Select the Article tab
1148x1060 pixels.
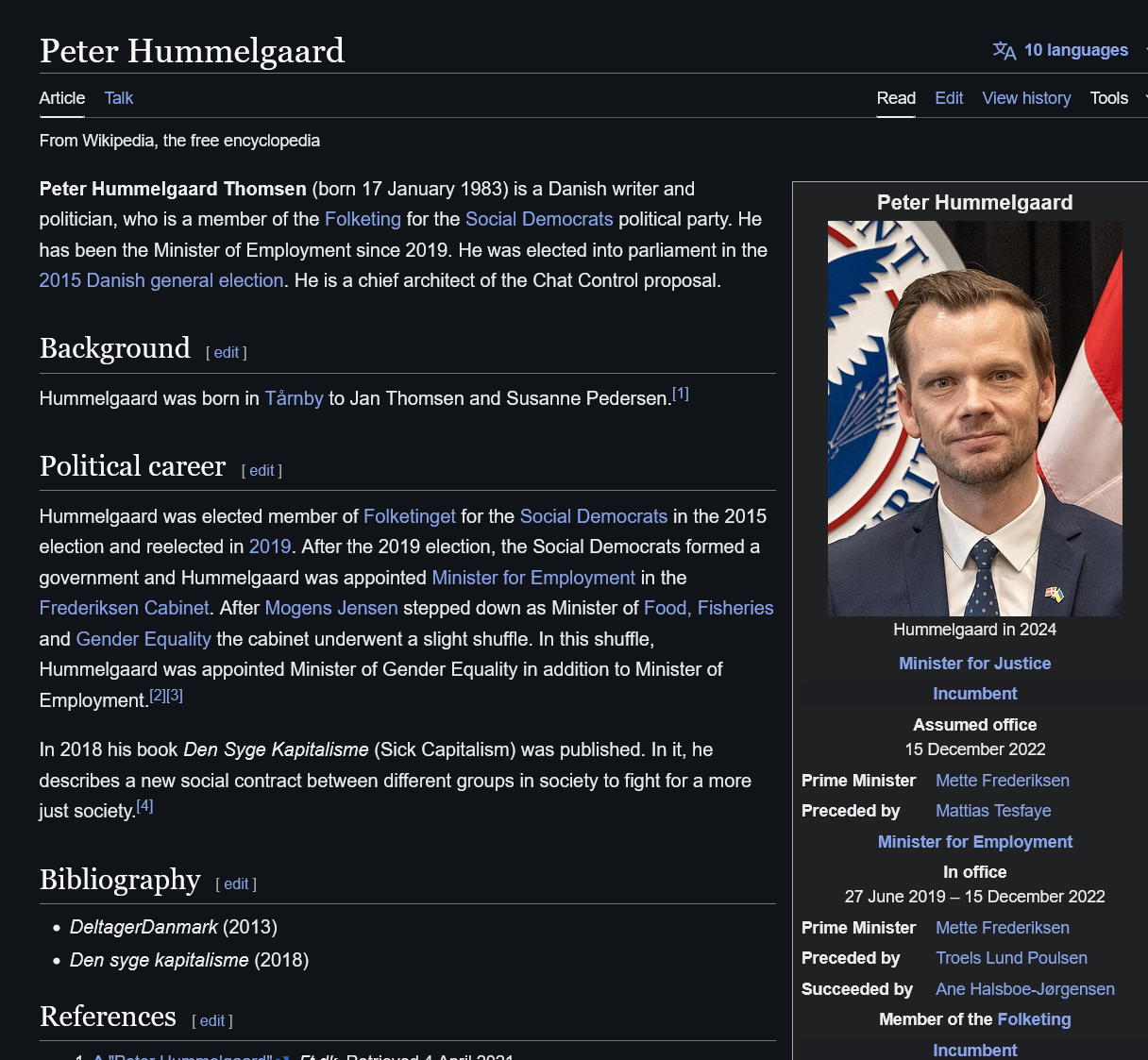[62, 98]
